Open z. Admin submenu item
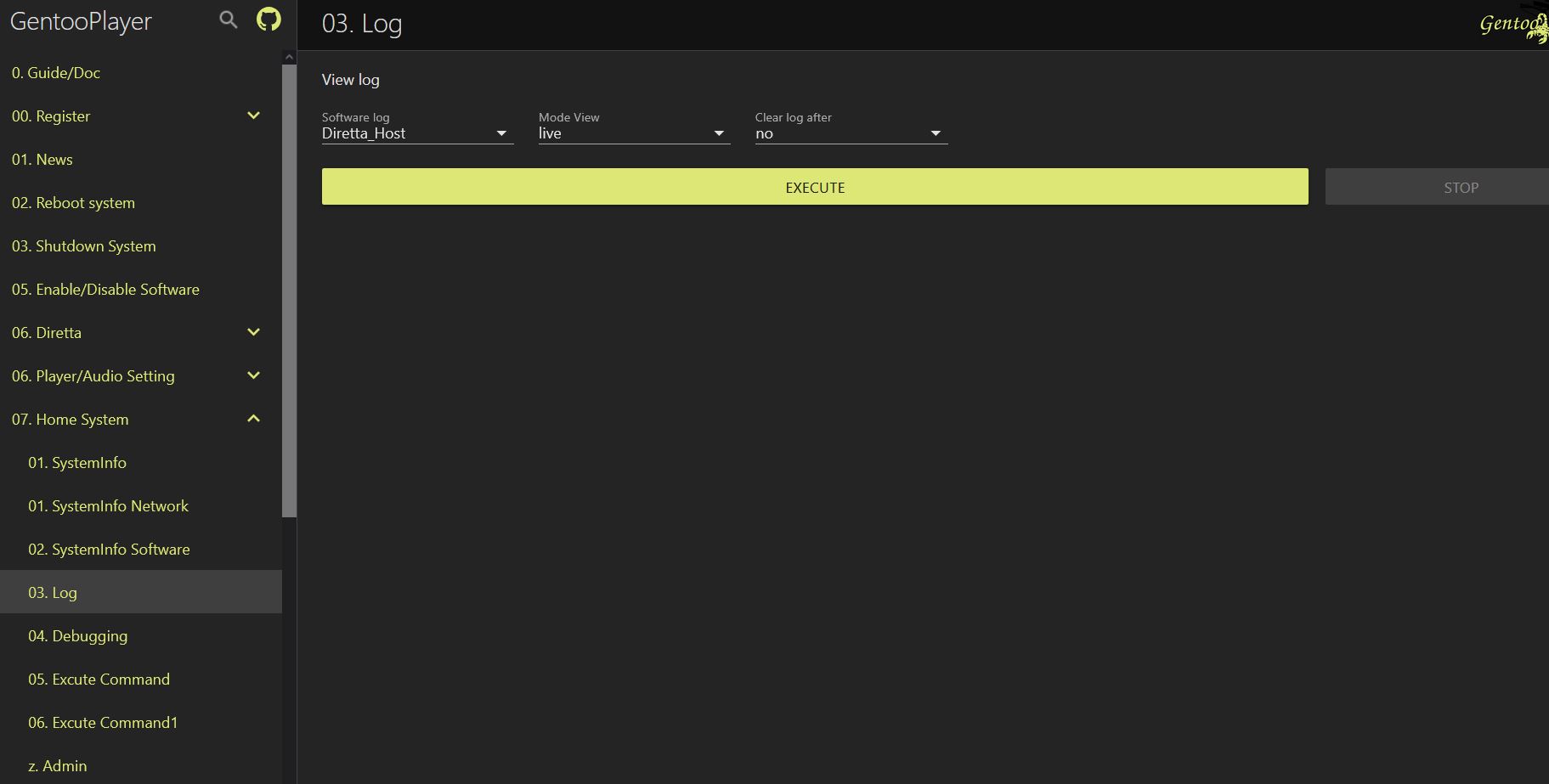This screenshot has height=784, width=1549. tap(141, 766)
